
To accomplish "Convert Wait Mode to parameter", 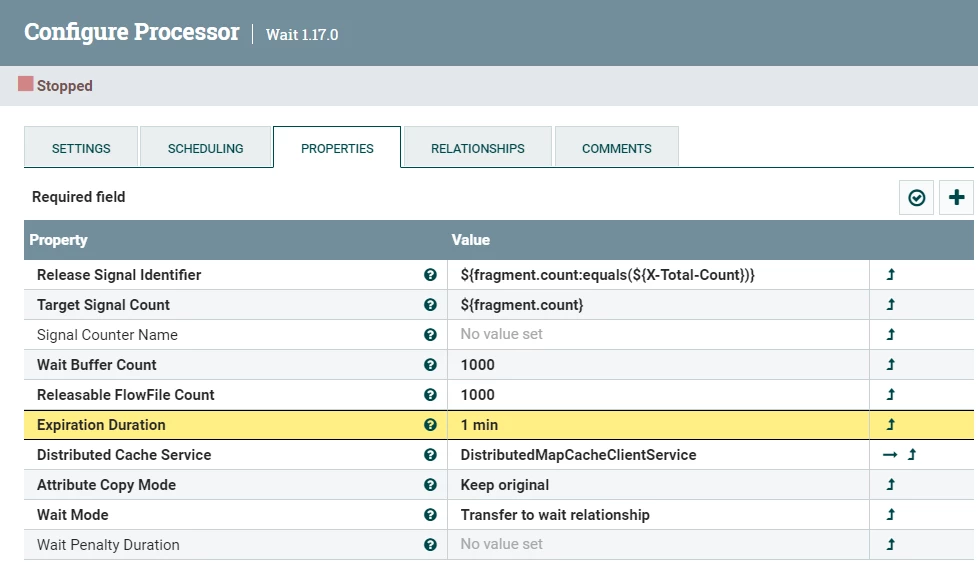I will pos(891,514).
